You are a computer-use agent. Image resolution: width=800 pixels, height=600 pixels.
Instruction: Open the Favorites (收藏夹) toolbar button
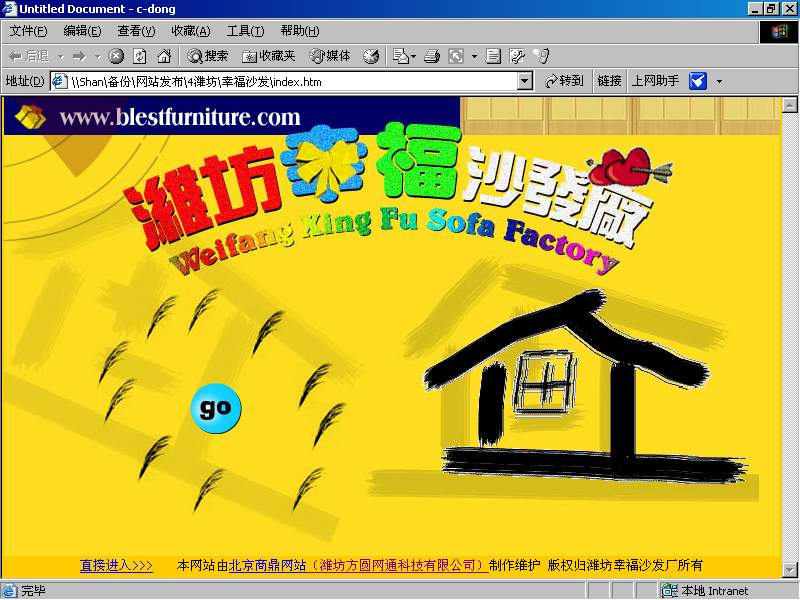pyautogui.click(x=269, y=56)
